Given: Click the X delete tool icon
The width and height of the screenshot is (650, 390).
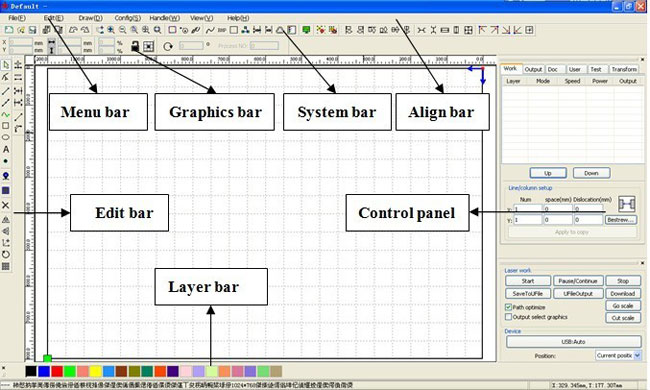Looking at the screenshot, I should 6,205.
